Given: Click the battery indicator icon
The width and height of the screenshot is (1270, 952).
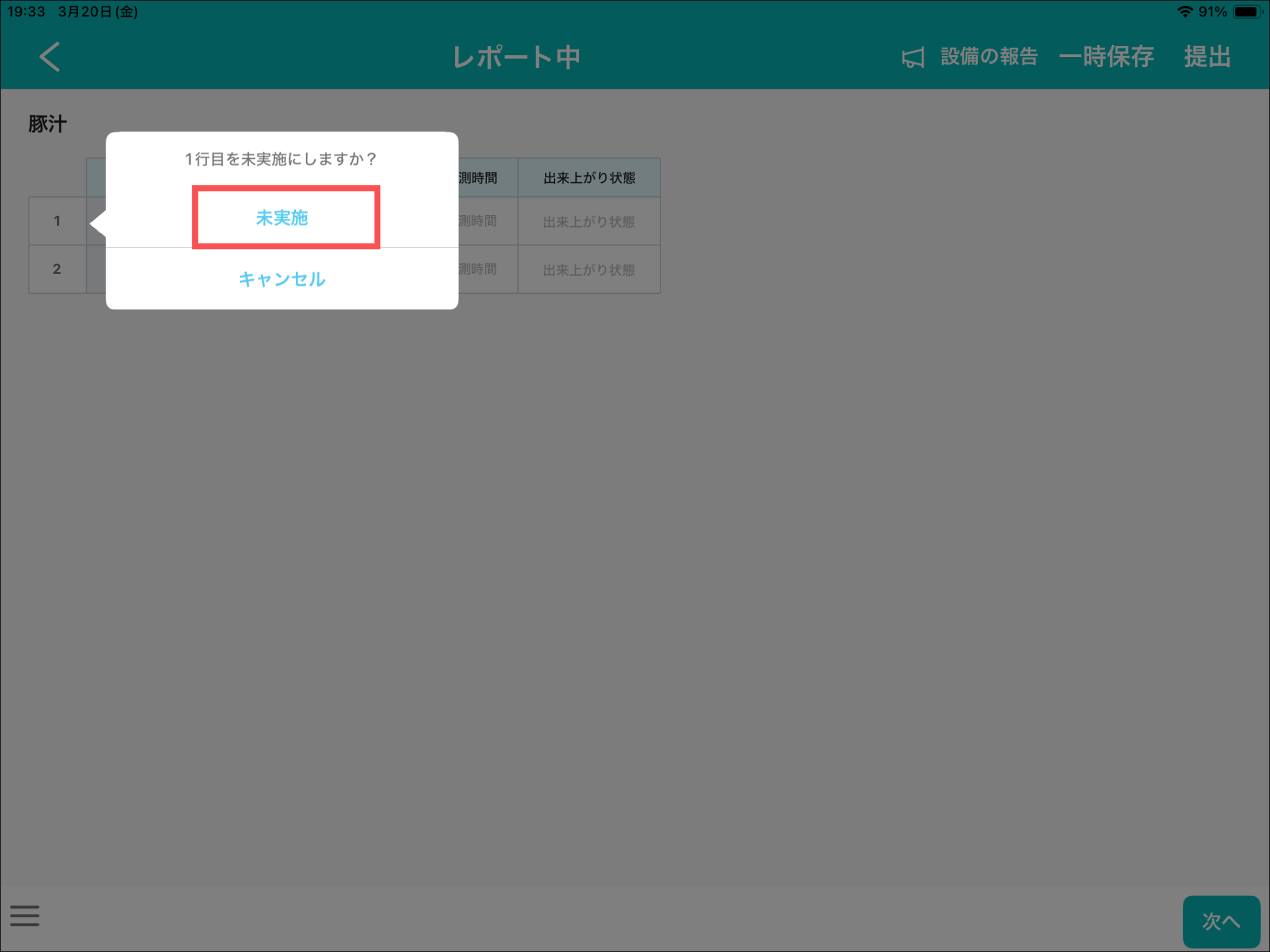Looking at the screenshot, I should pos(1247,12).
